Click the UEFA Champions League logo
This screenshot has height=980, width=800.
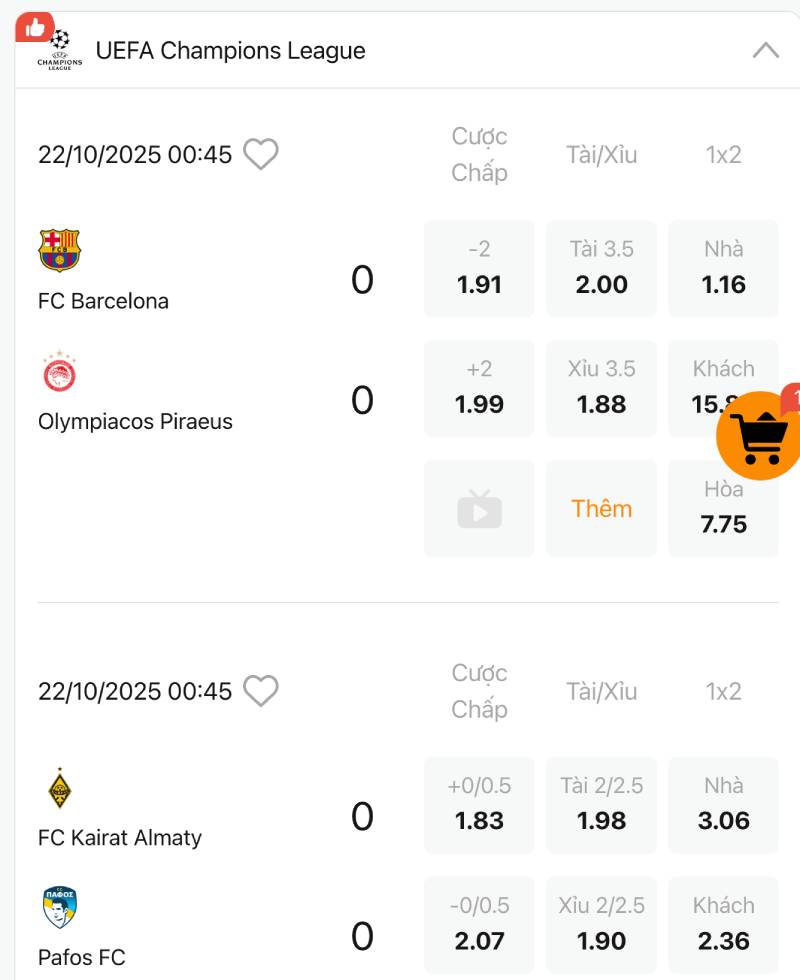[x=60, y=50]
